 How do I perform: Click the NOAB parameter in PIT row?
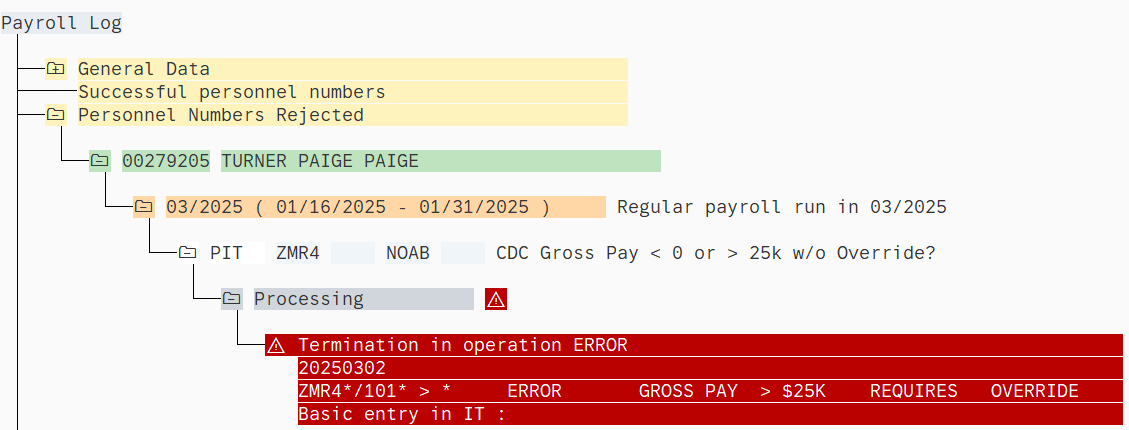tap(407, 253)
